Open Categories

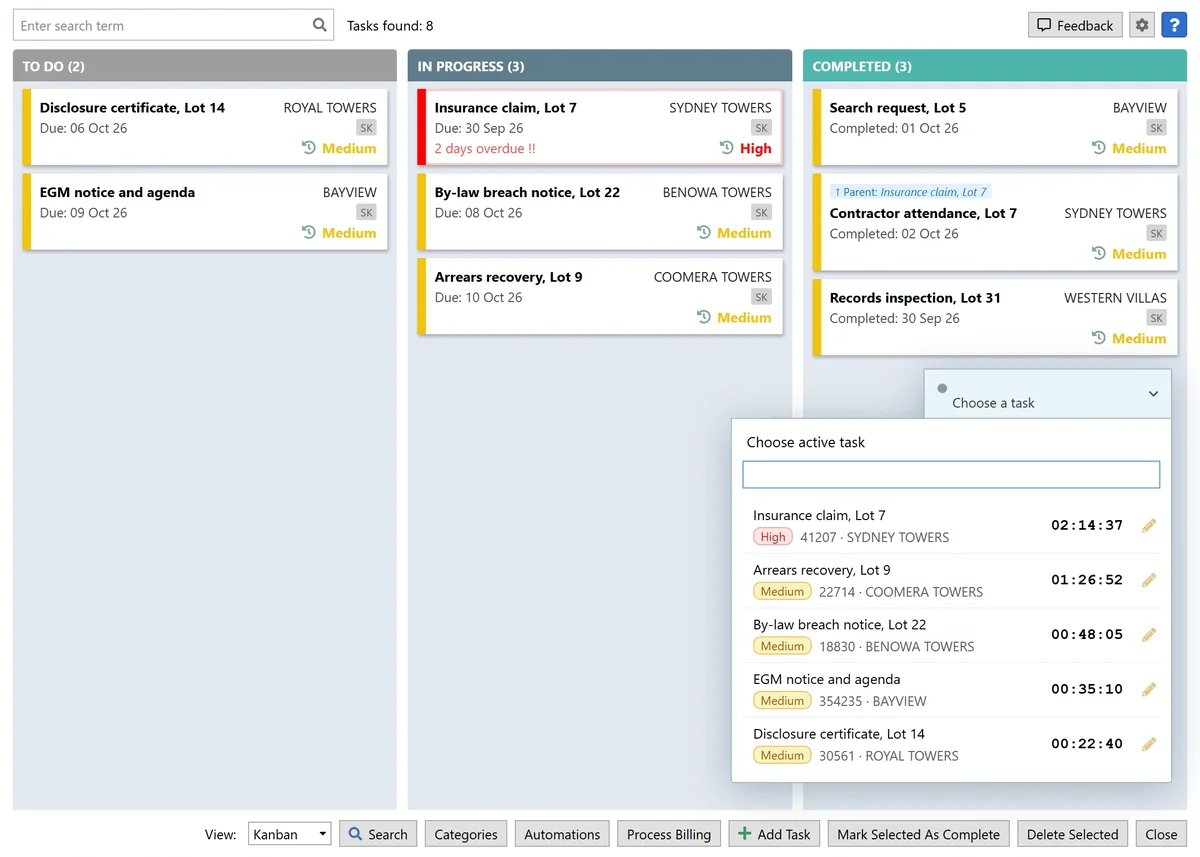click(466, 834)
